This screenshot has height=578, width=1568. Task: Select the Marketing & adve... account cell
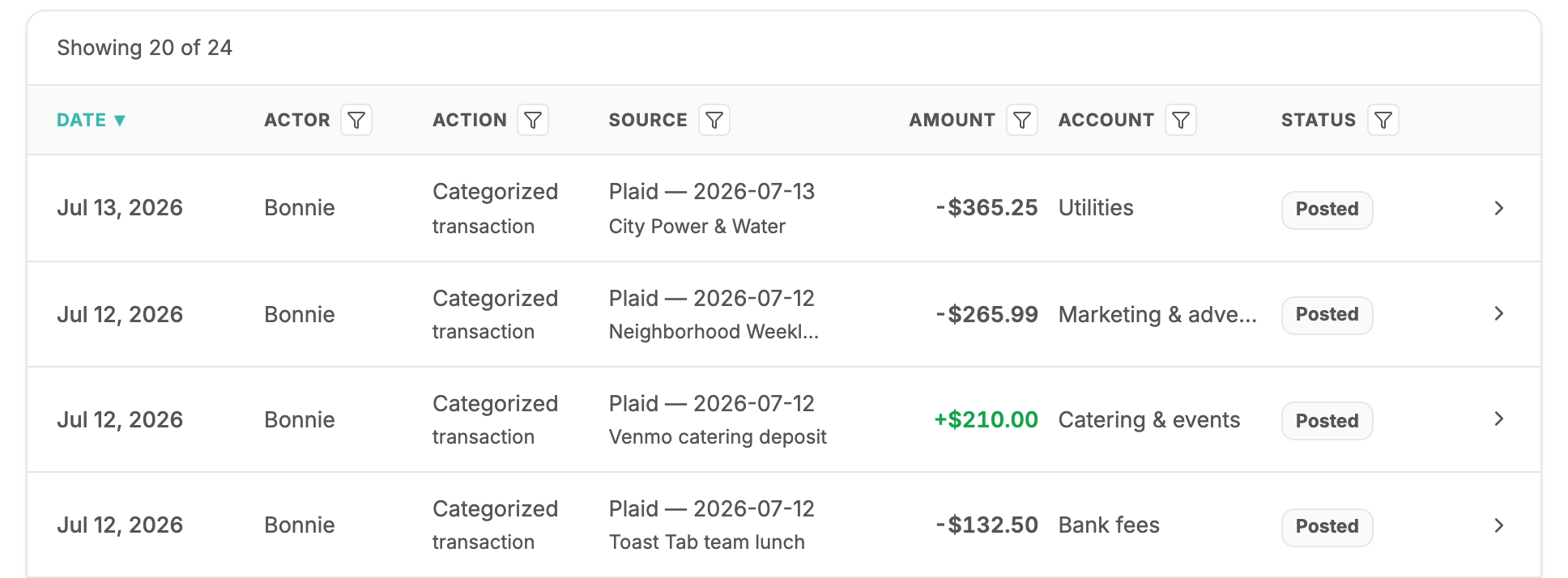pyautogui.click(x=1157, y=314)
